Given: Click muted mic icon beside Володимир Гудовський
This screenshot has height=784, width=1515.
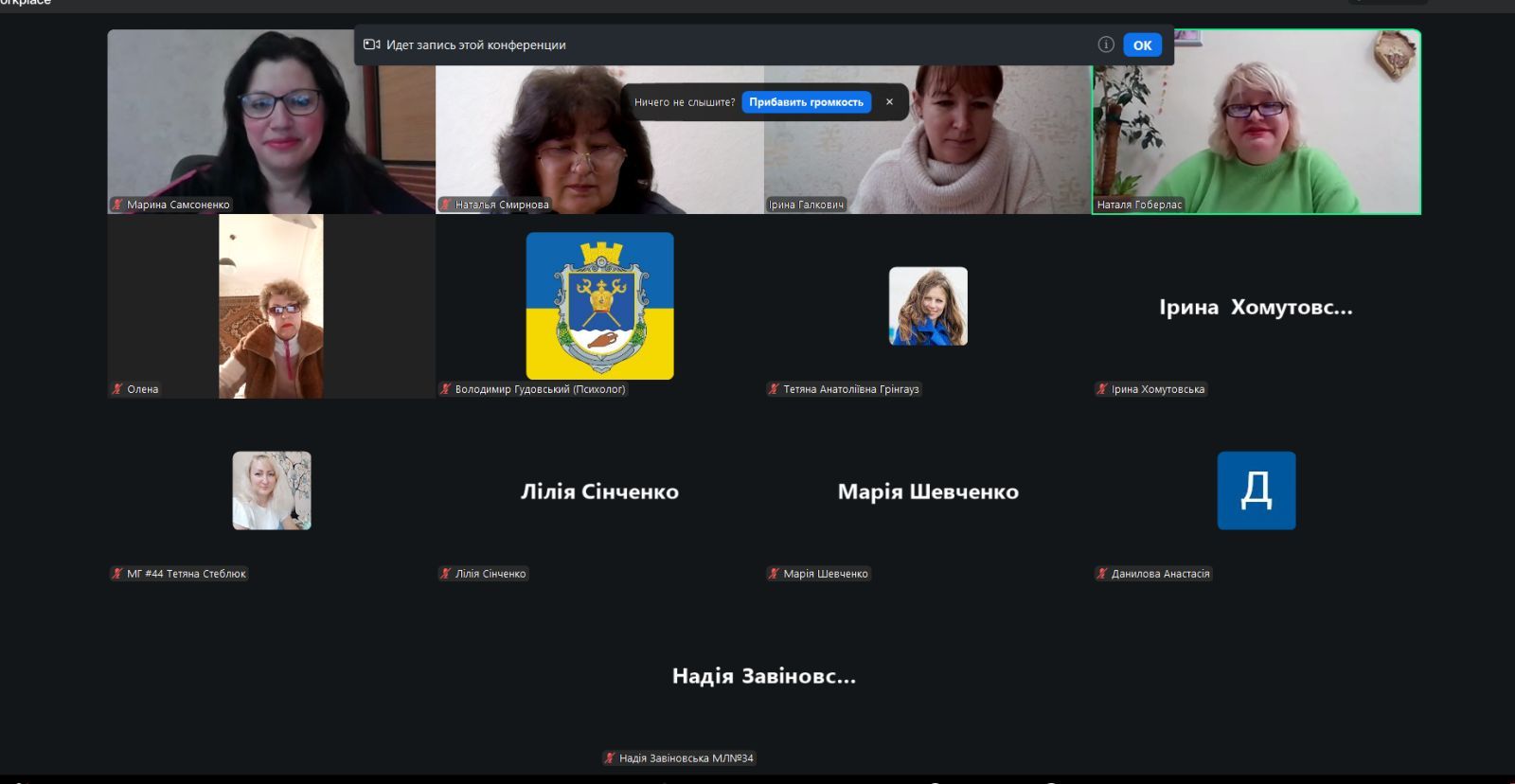Looking at the screenshot, I should click(445, 389).
